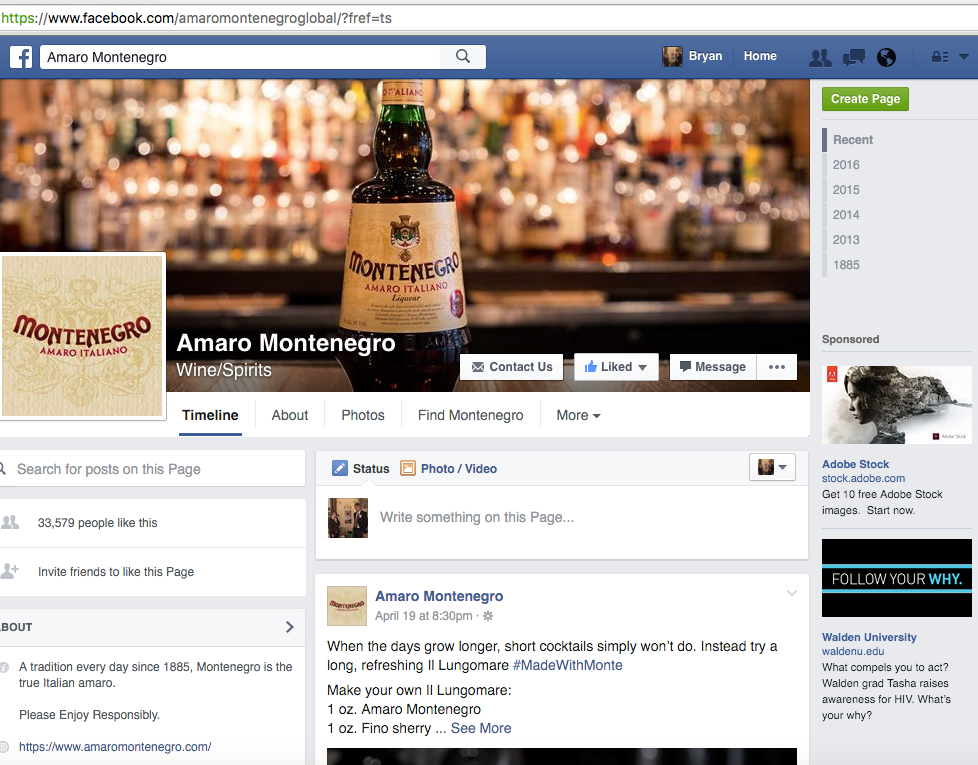Screen dimensions: 978x765
Task: Click the Montenegro page profile picture
Action: tap(82, 336)
